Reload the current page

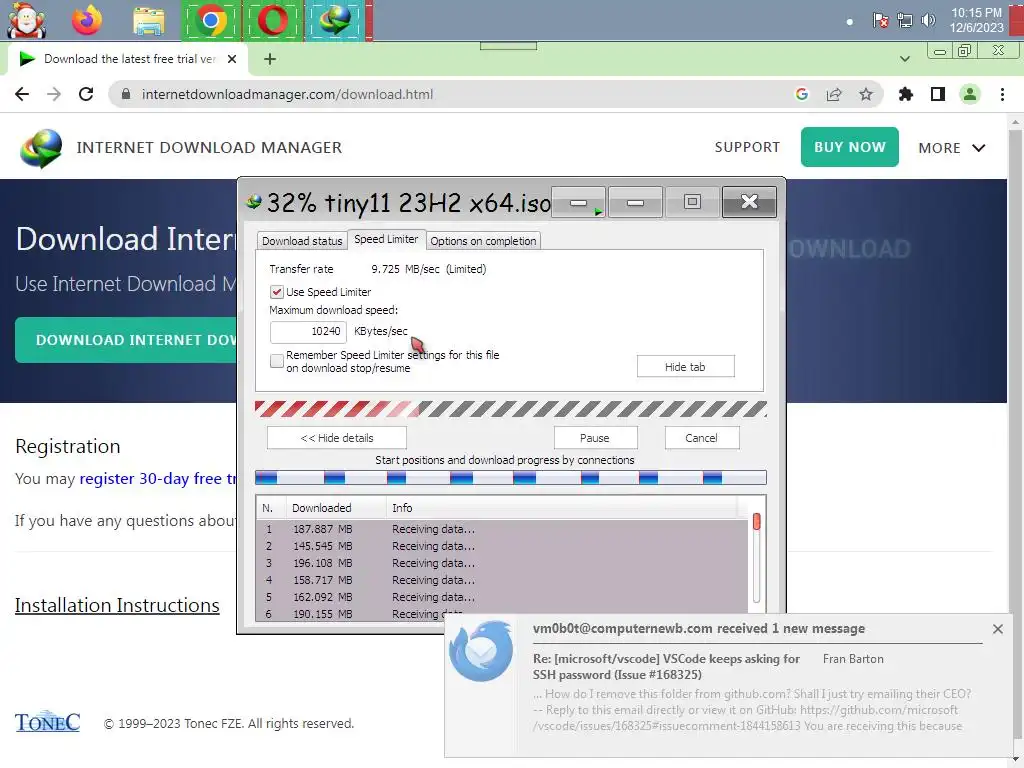86,94
